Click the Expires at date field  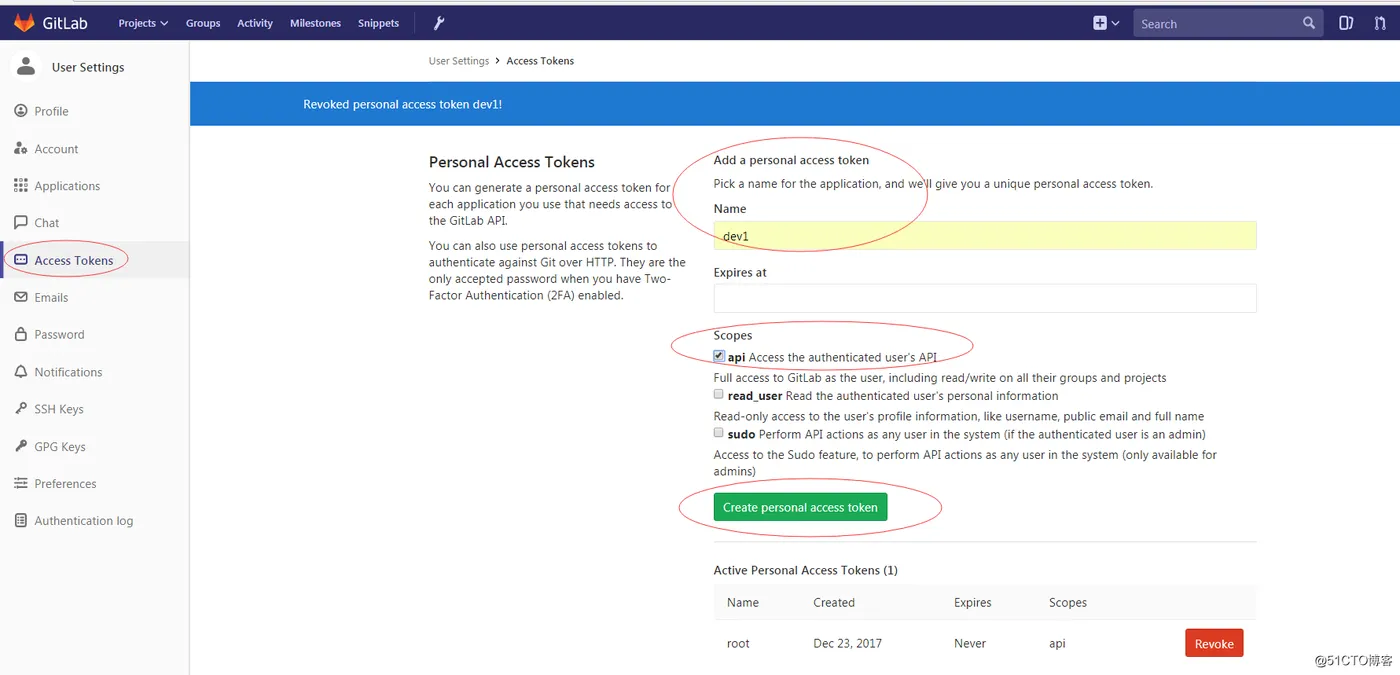click(x=985, y=298)
